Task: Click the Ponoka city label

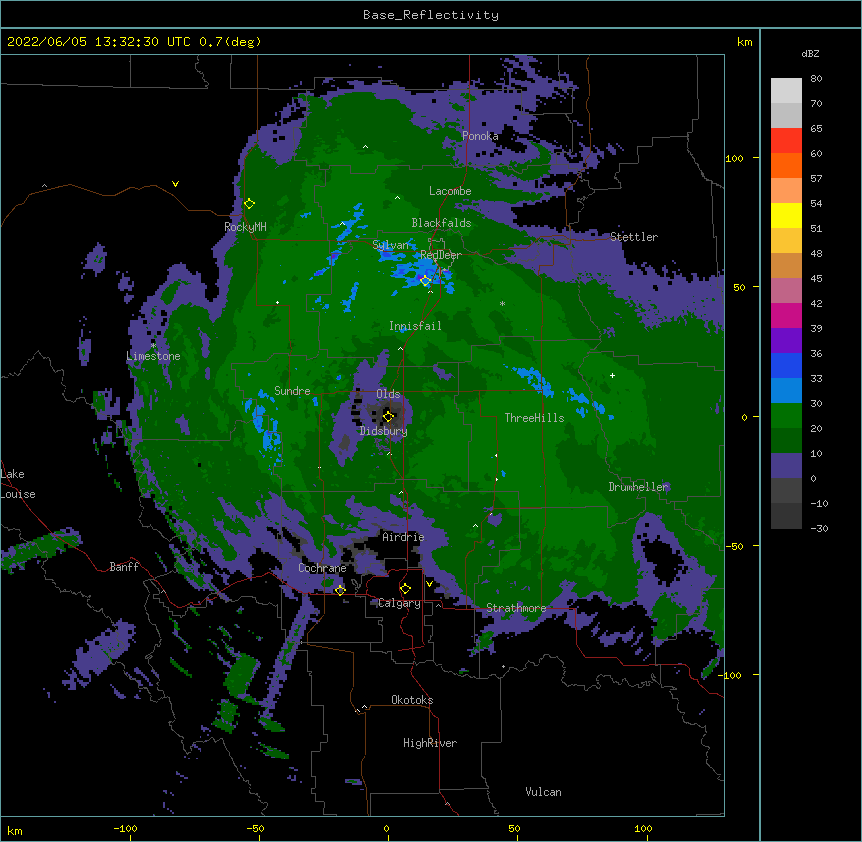Action: click(x=480, y=136)
